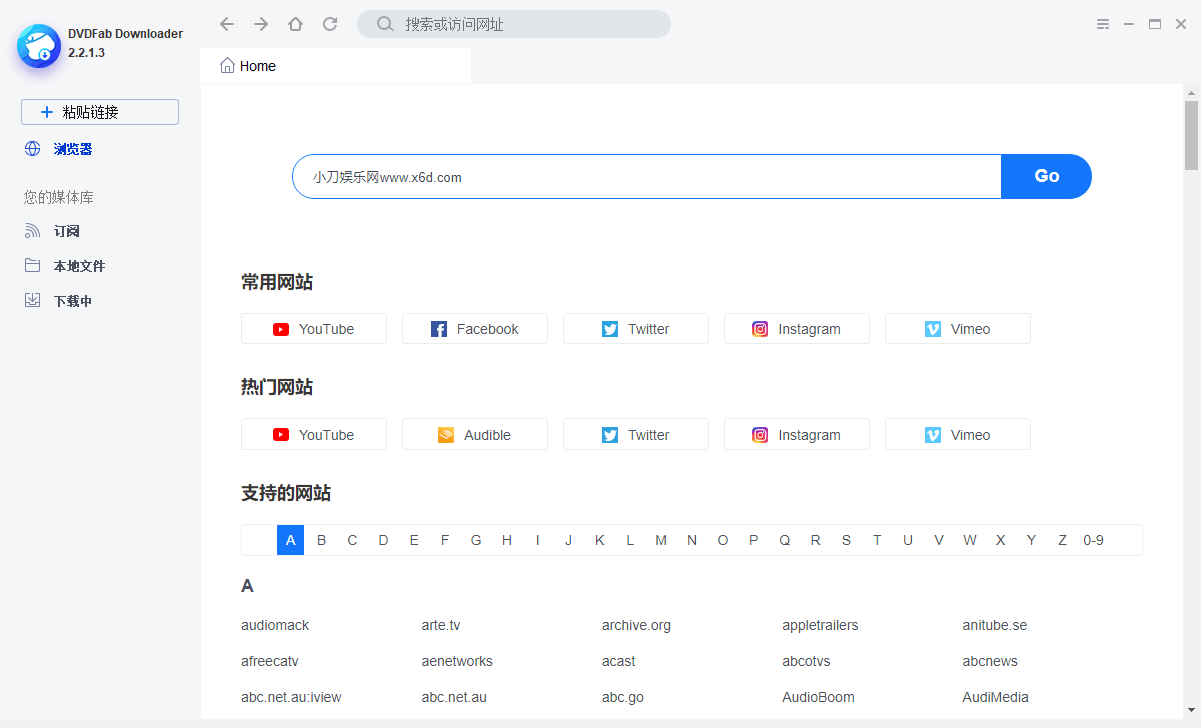
Task: Click the 粘贴链接 paste link button
Action: pos(100,112)
